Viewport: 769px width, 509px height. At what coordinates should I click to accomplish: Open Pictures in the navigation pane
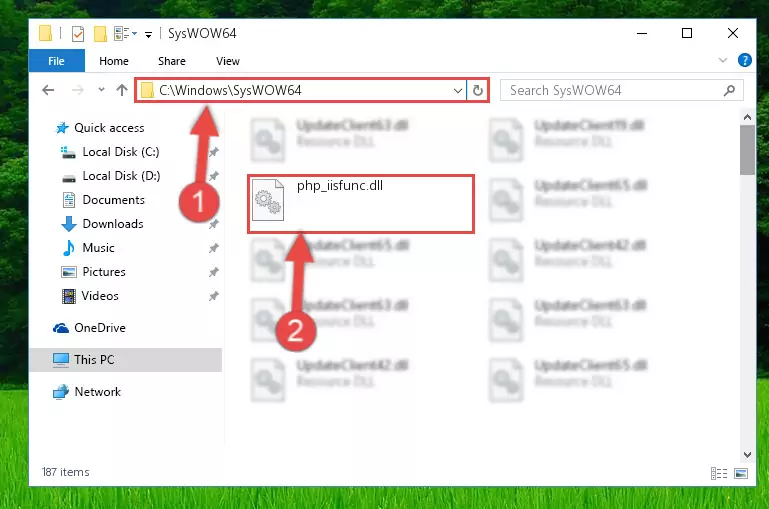click(104, 272)
